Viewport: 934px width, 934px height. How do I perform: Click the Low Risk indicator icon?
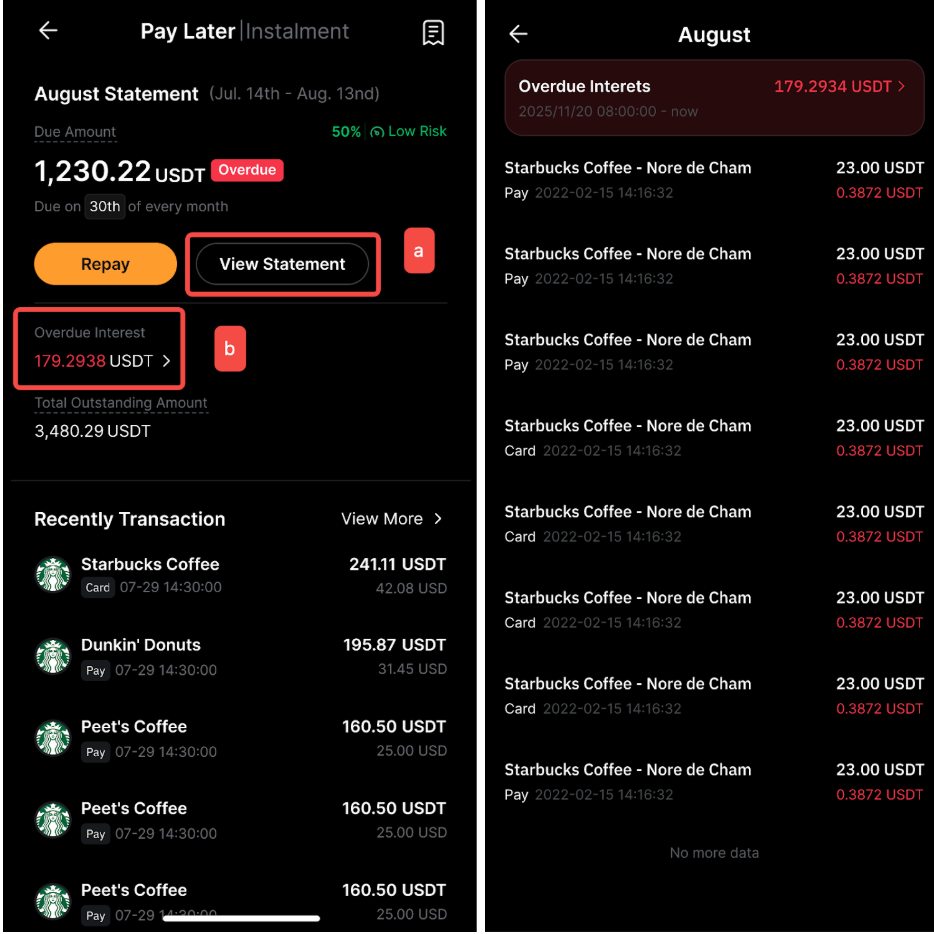pyautogui.click(x=377, y=132)
